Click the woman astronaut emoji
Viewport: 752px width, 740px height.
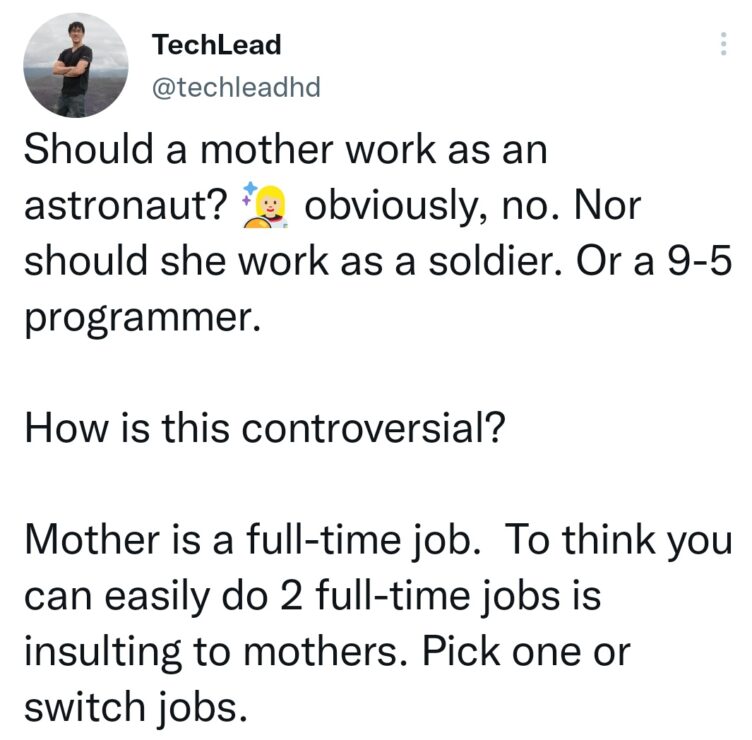pyautogui.click(x=265, y=205)
